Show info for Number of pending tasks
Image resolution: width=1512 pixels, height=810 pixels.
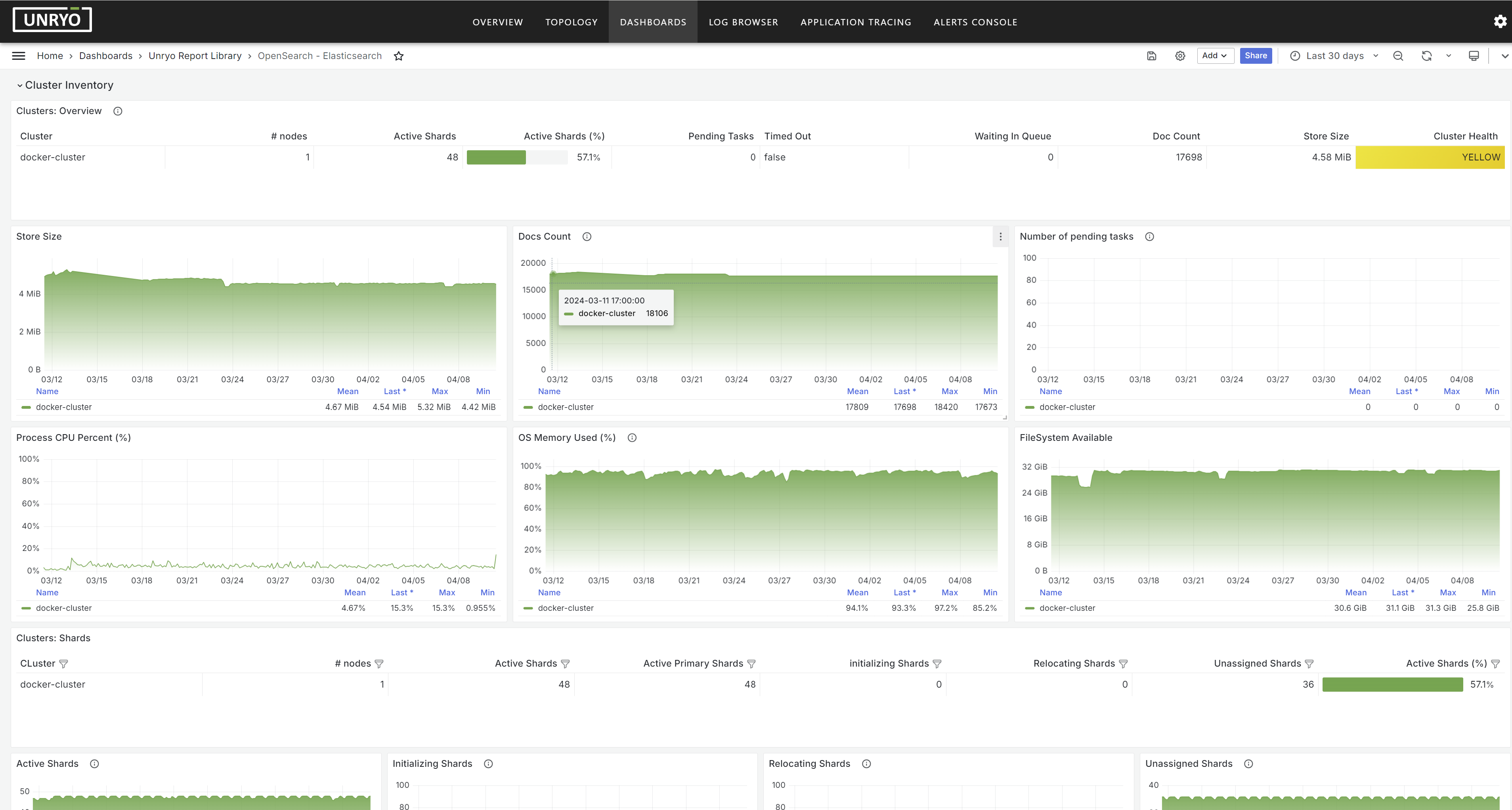(x=1149, y=236)
